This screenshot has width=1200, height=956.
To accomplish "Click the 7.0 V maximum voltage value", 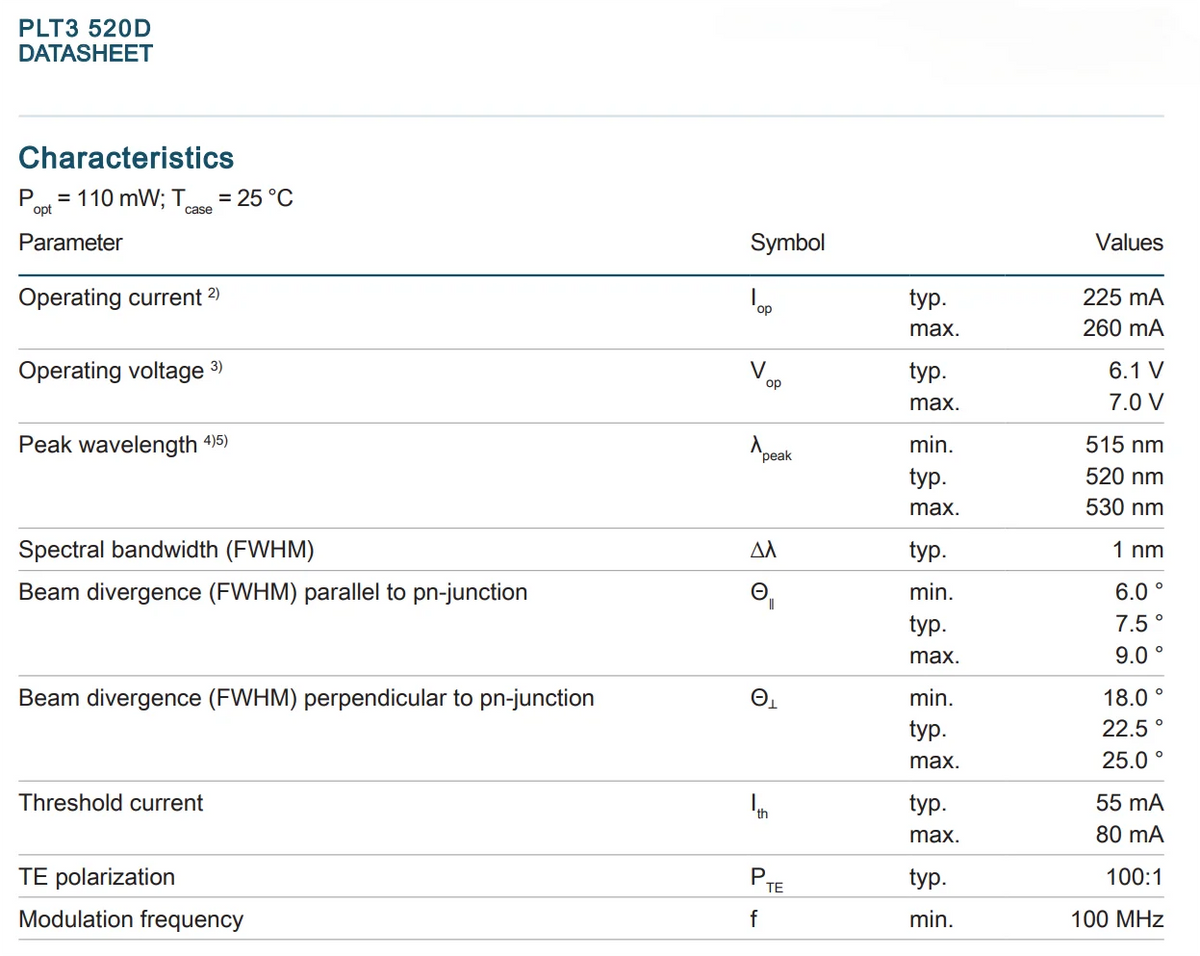I will [x=1136, y=403].
